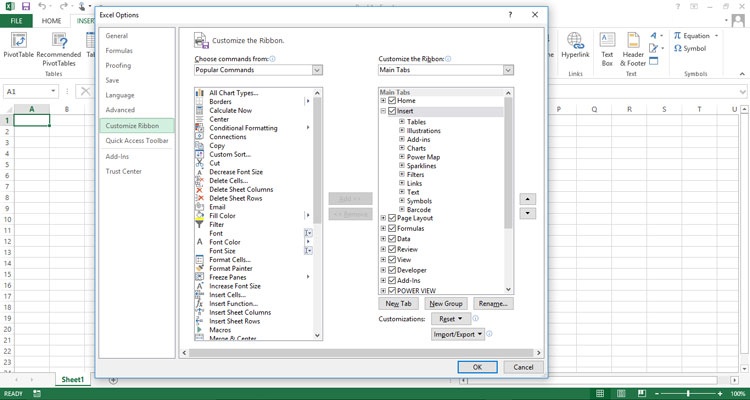Click the PivotTable ribbon icon

click(x=19, y=40)
